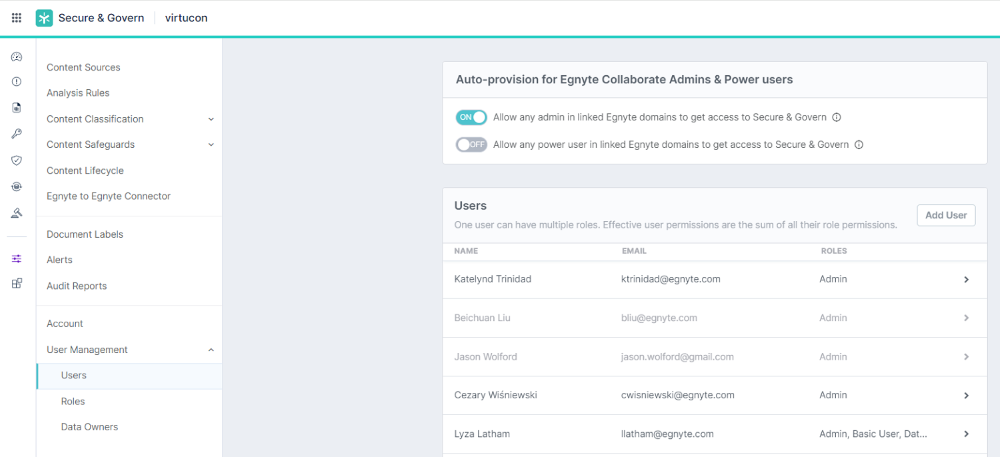Go to Document Labels

click(x=85, y=235)
